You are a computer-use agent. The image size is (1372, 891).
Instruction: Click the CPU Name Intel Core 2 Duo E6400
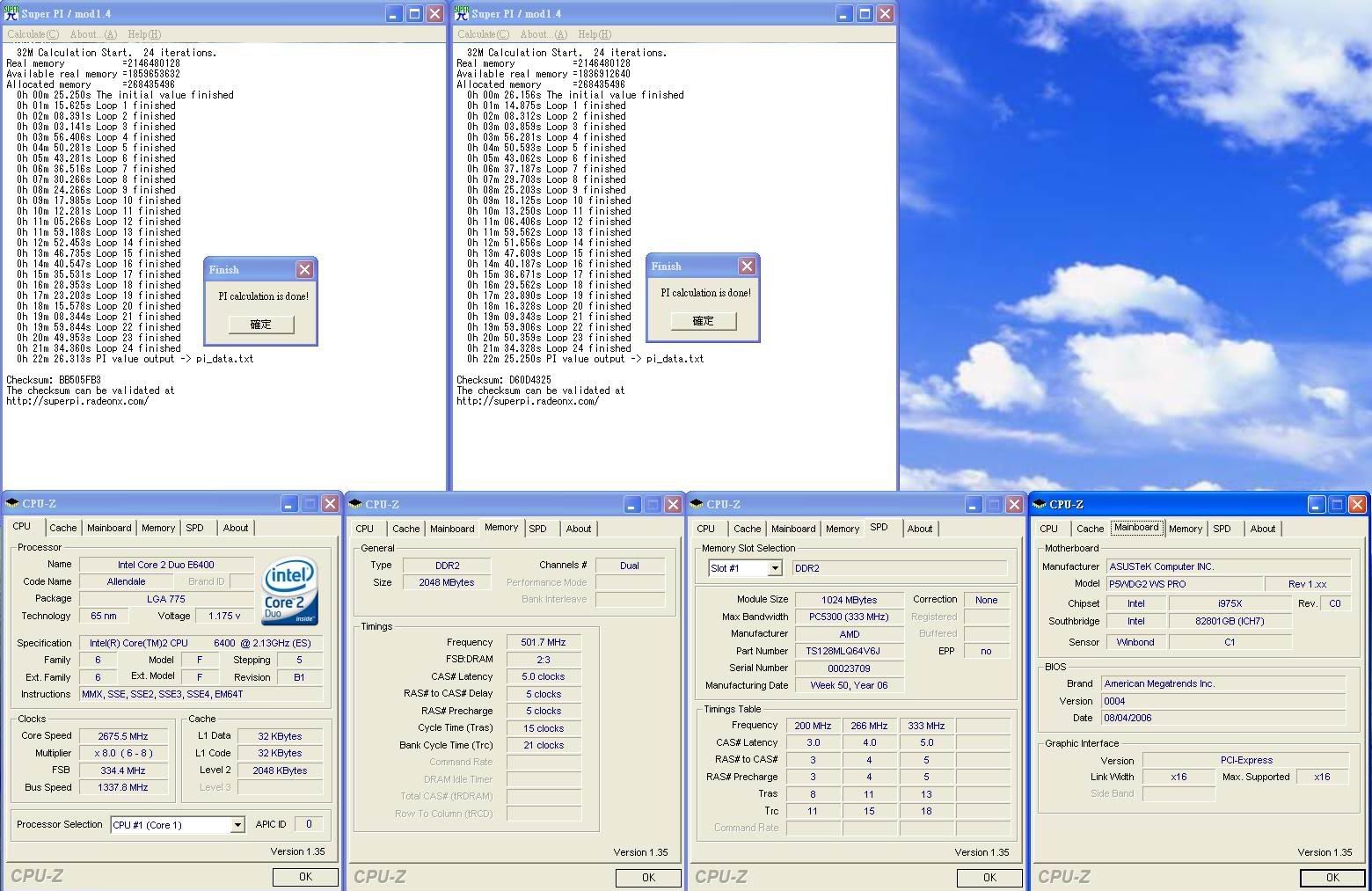coord(166,565)
